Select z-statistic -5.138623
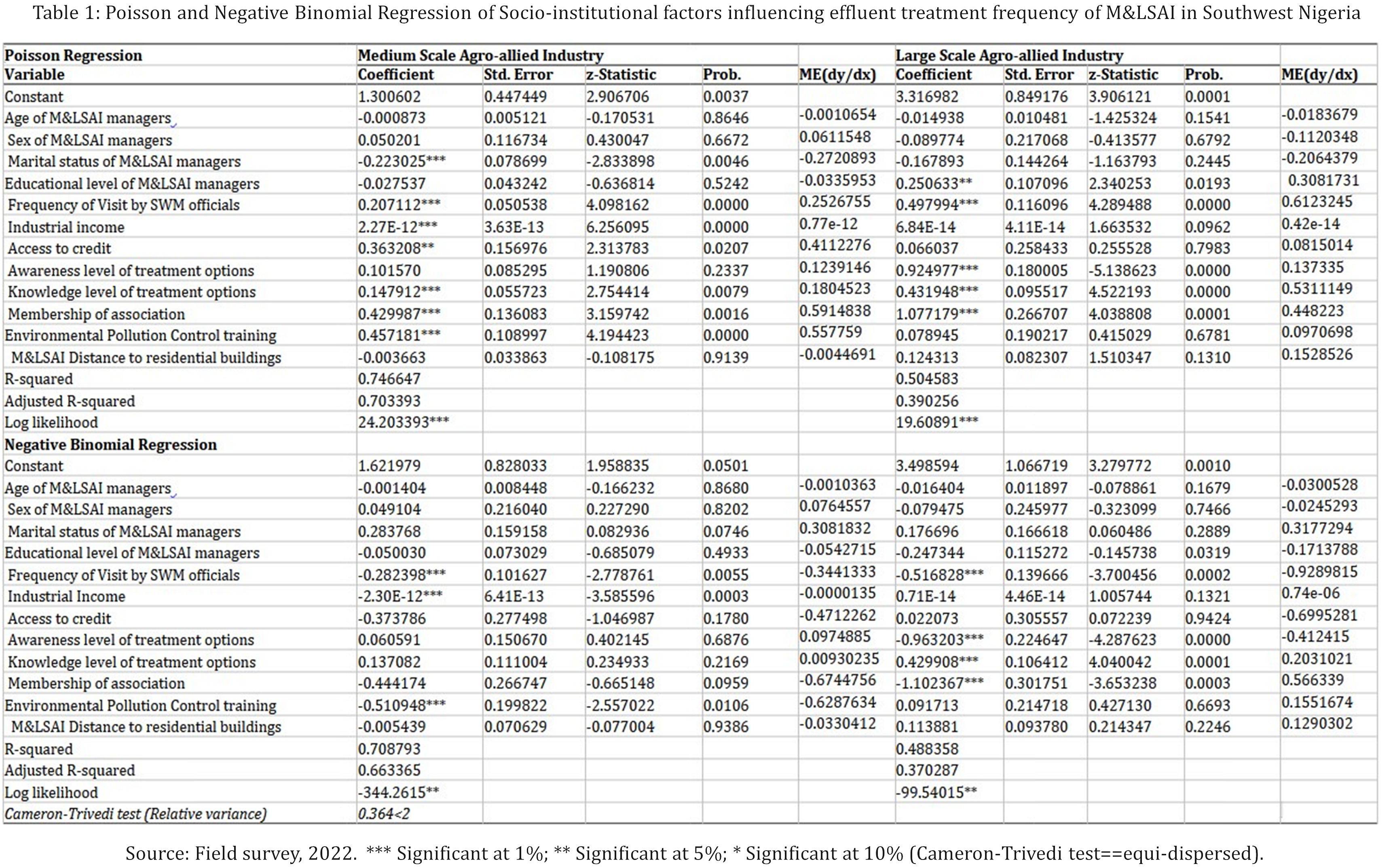Screen dimensions: 1393x868 pyautogui.click(x=1122, y=270)
